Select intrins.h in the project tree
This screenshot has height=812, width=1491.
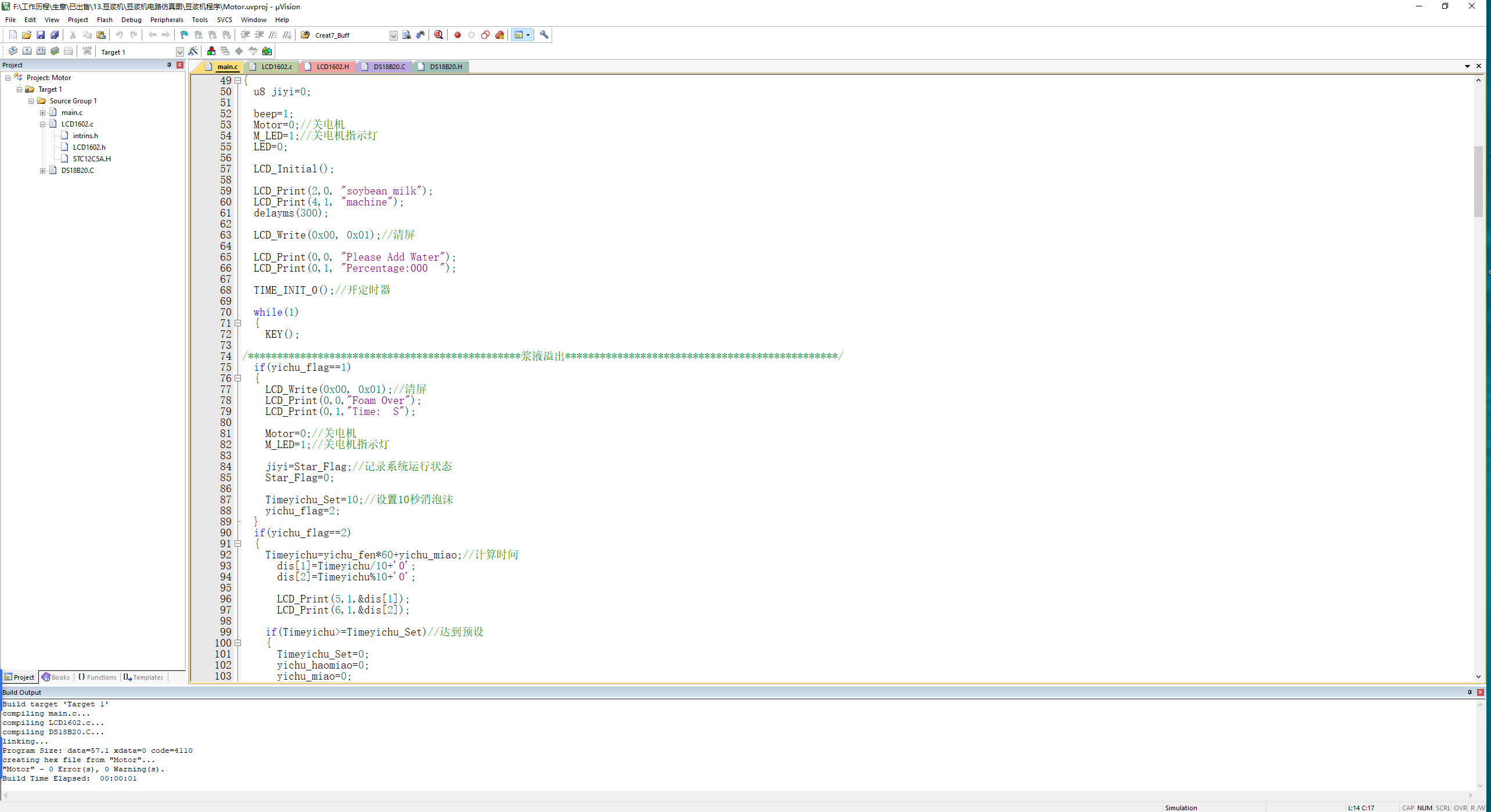[85, 136]
